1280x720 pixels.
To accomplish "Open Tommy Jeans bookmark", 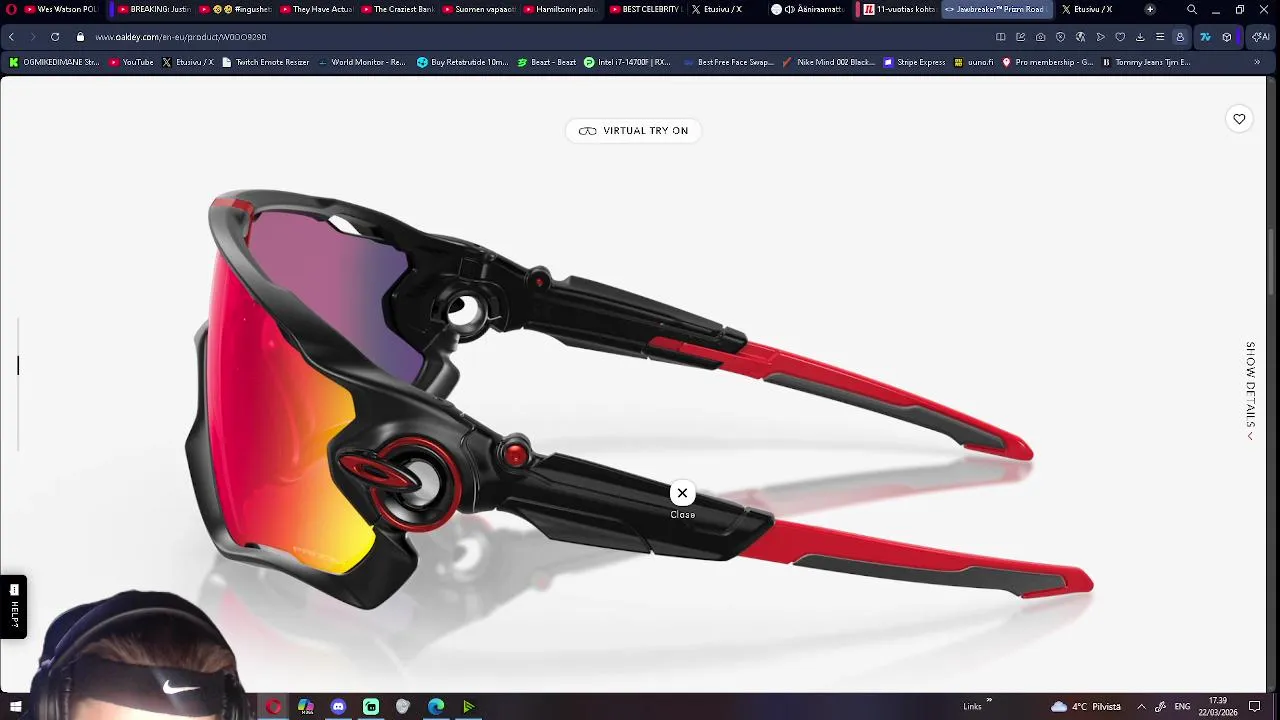I will click(x=1146, y=62).
